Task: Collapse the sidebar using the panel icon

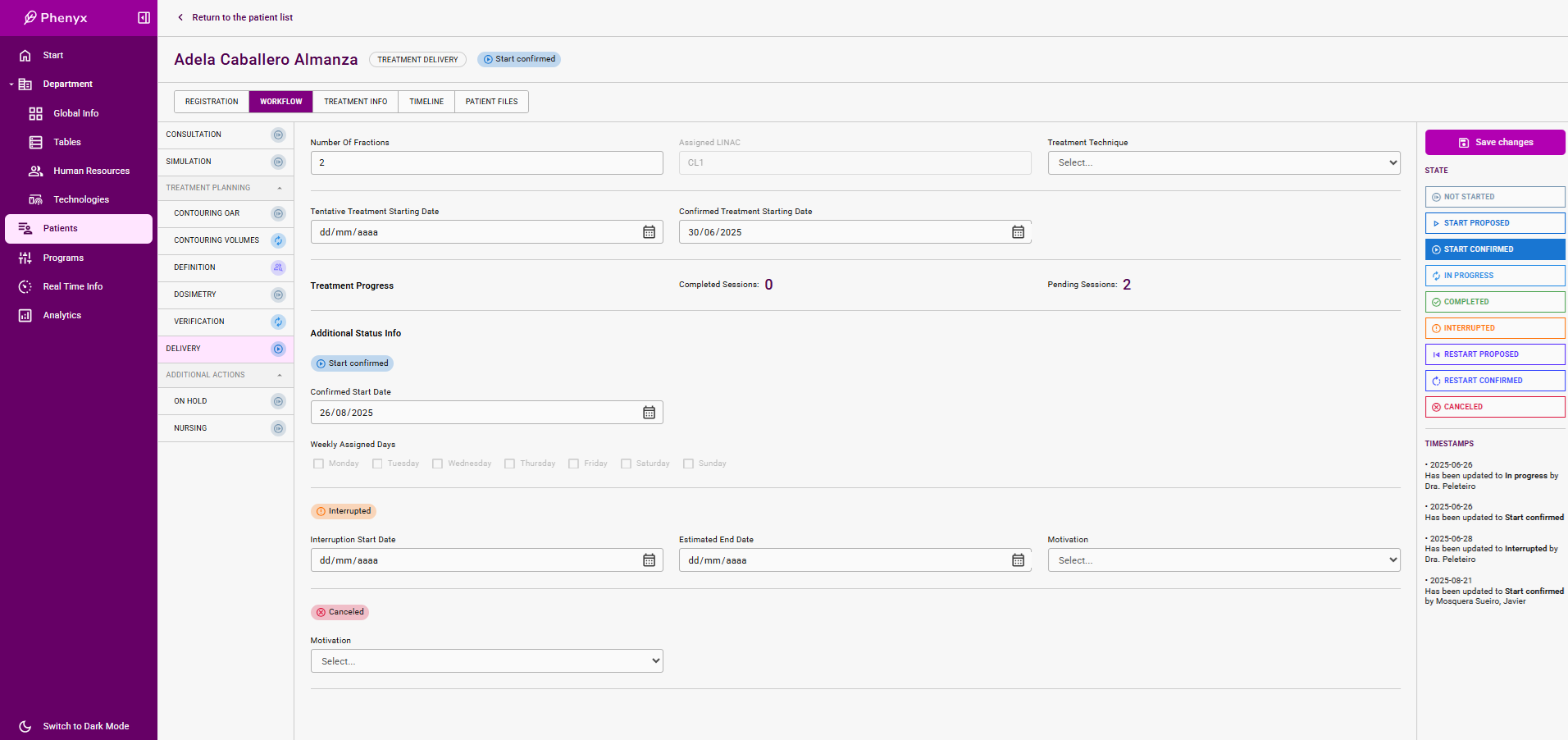Action: tap(144, 18)
